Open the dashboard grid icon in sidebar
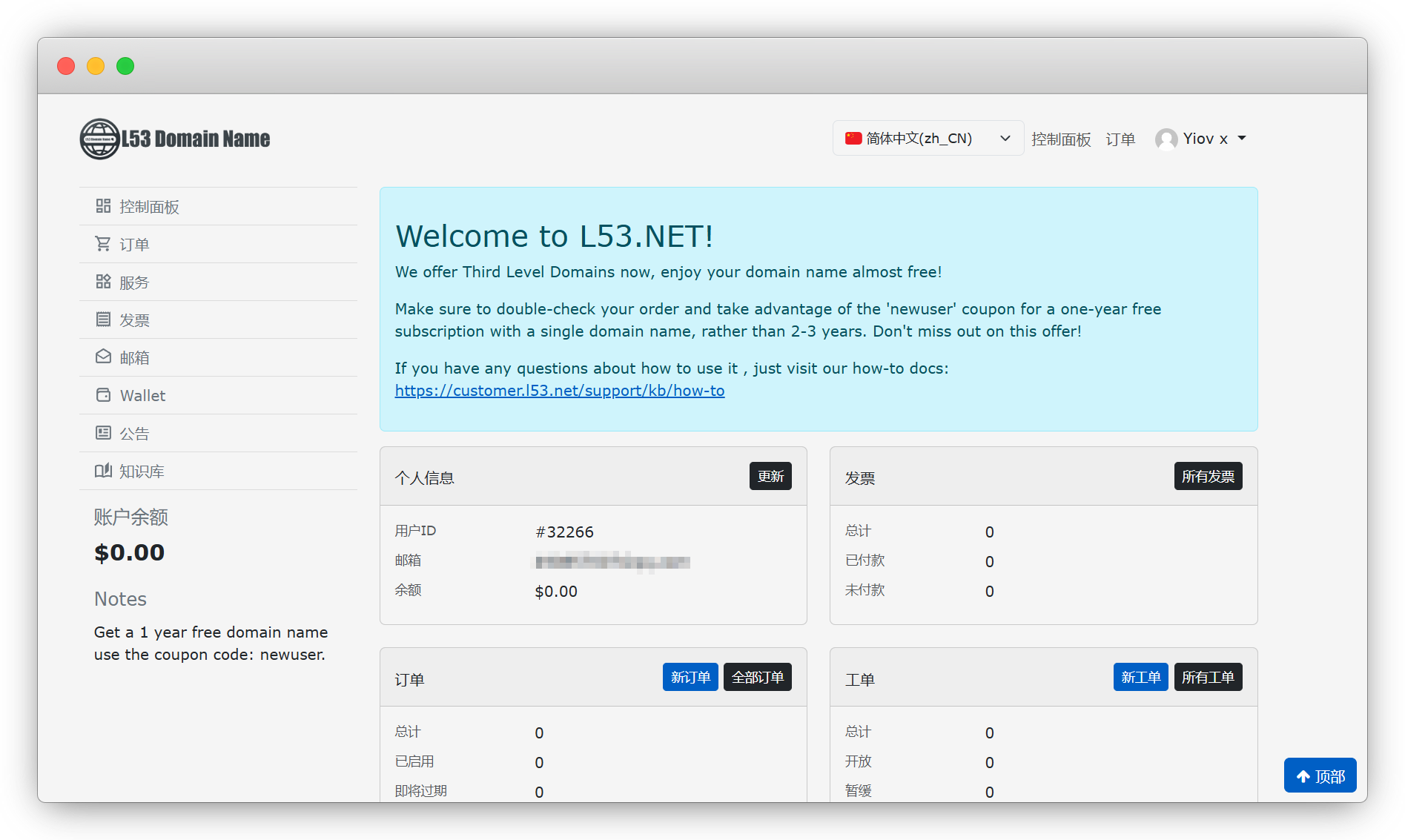 (103, 206)
